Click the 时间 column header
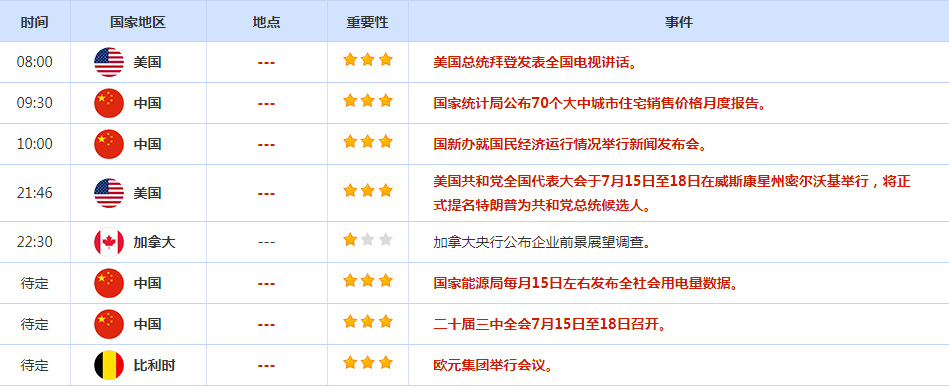The width and height of the screenshot is (949, 388). point(34,22)
